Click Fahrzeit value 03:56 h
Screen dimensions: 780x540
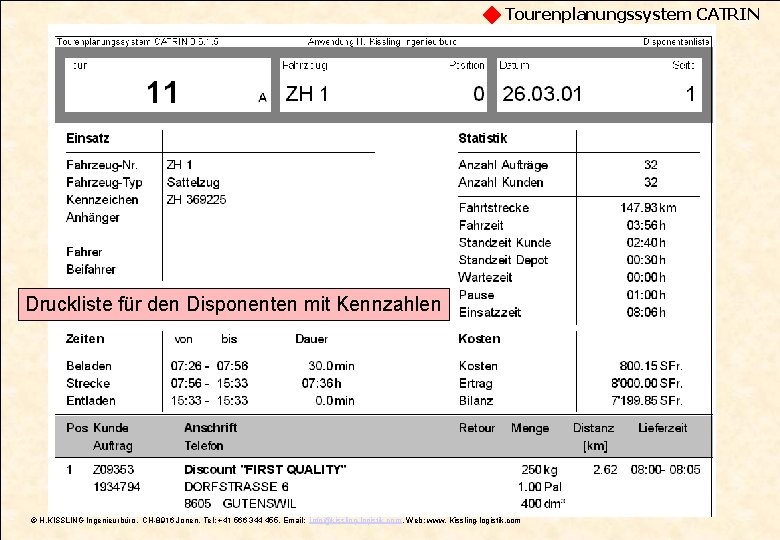[x=646, y=225]
